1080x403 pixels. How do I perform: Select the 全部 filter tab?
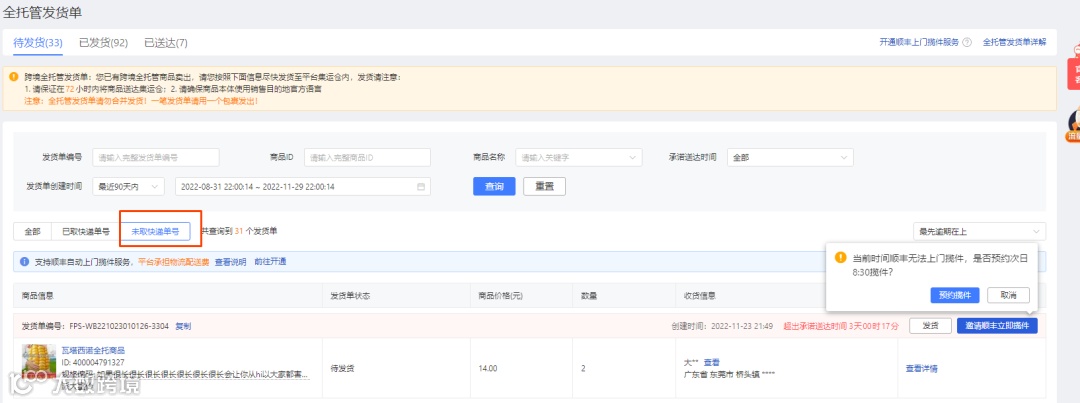[x=32, y=231]
